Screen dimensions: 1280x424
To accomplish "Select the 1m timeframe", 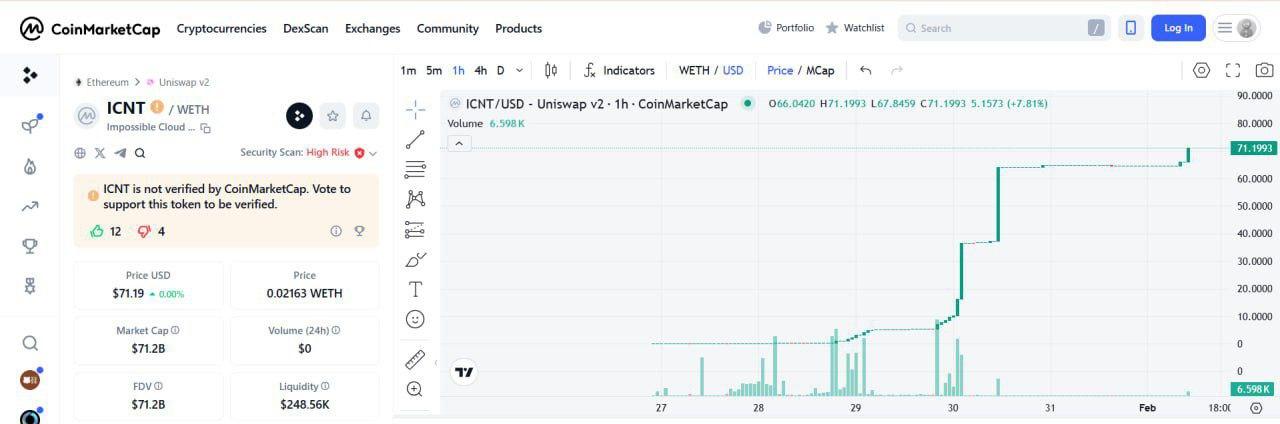I will [x=408, y=70].
